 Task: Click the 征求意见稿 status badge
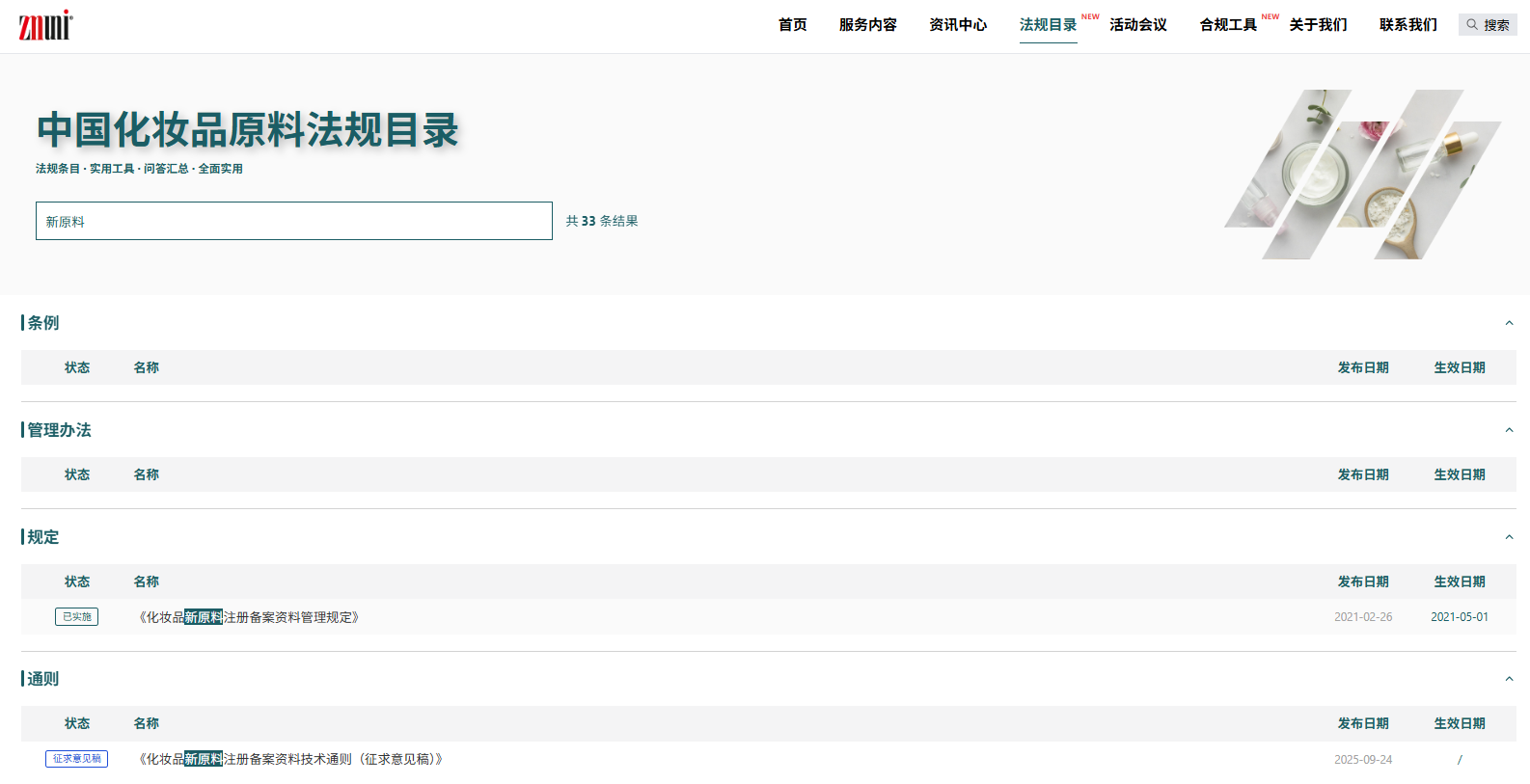[x=76, y=759]
